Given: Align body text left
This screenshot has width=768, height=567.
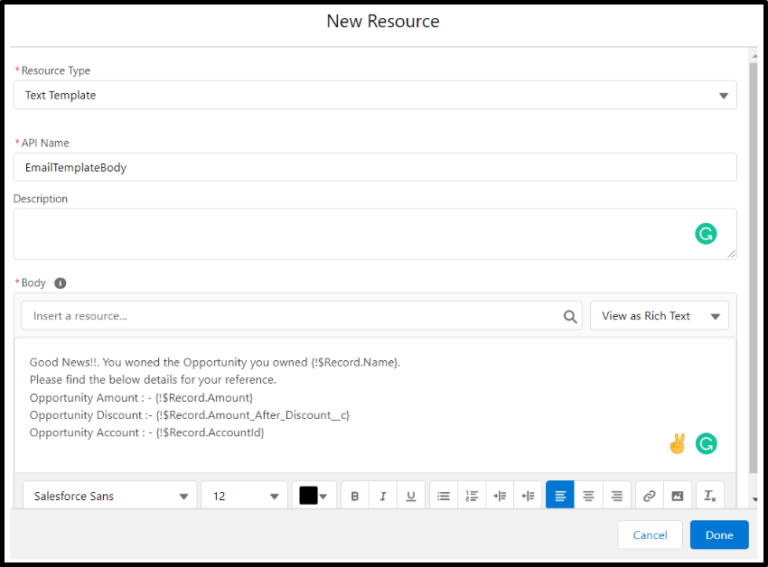Looking at the screenshot, I should coord(560,496).
